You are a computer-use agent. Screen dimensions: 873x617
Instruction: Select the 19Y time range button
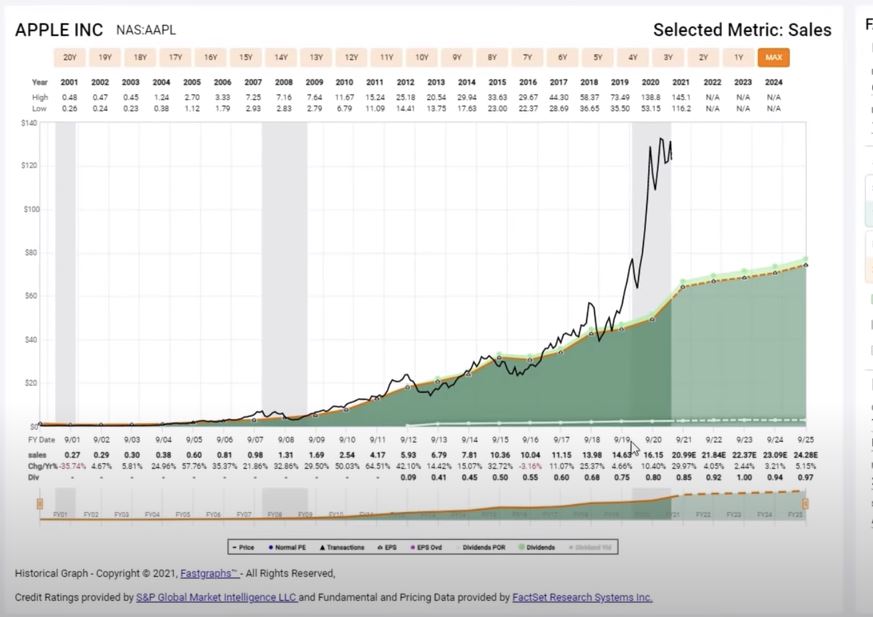tap(105, 57)
